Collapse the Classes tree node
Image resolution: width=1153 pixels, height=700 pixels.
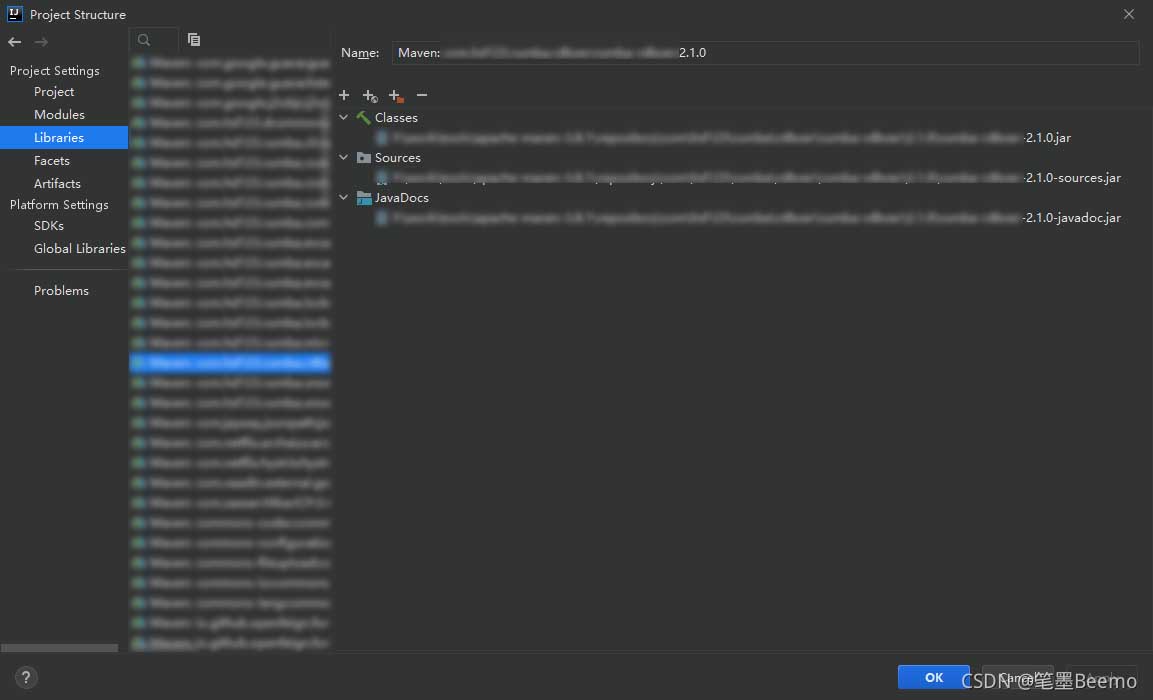point(343,117)
